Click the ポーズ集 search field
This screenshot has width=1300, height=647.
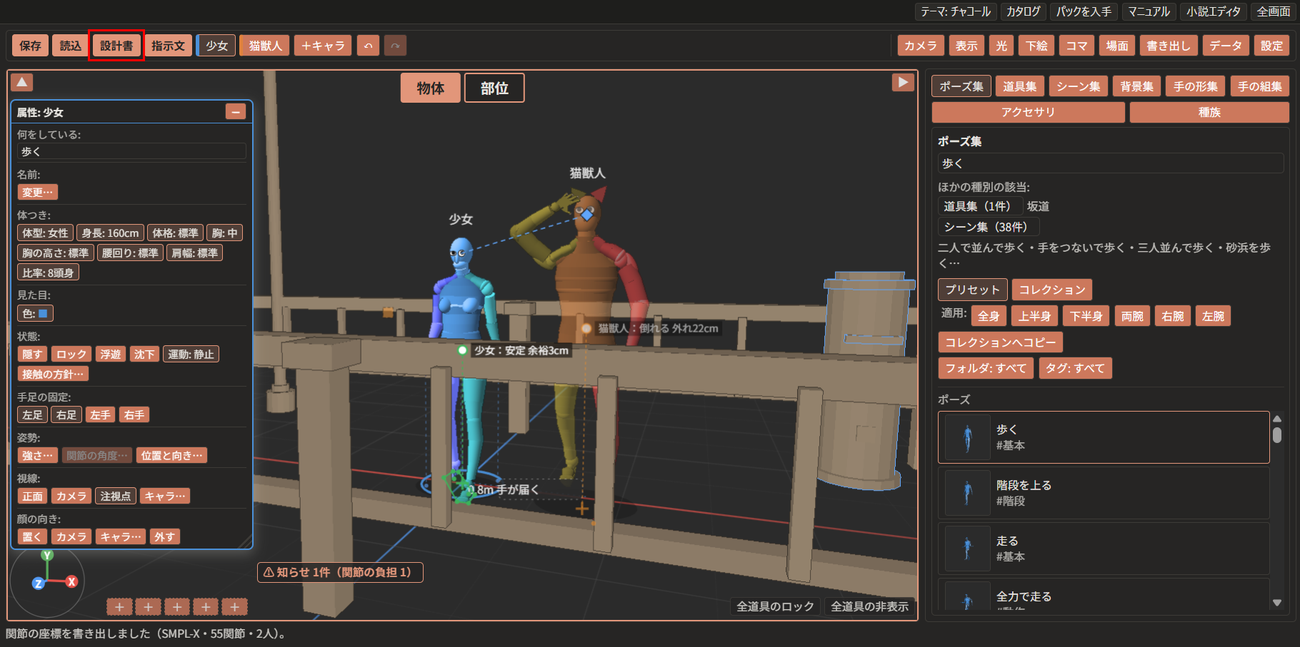coord(1110,163)
